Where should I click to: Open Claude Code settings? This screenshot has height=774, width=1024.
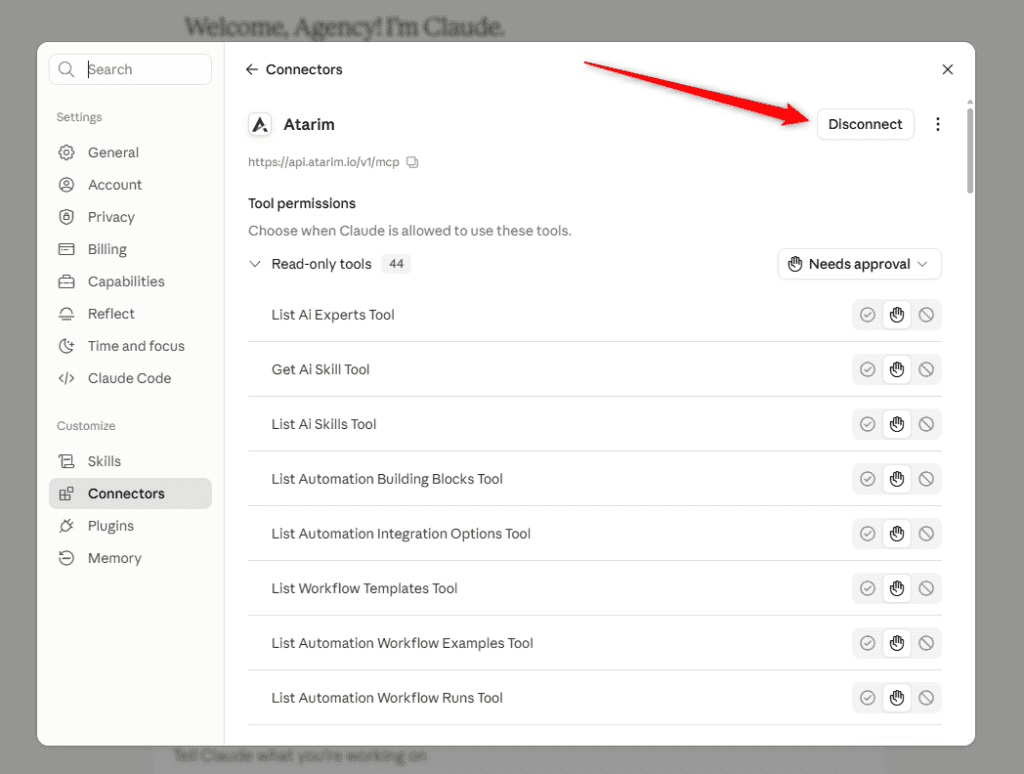point(130,378)
